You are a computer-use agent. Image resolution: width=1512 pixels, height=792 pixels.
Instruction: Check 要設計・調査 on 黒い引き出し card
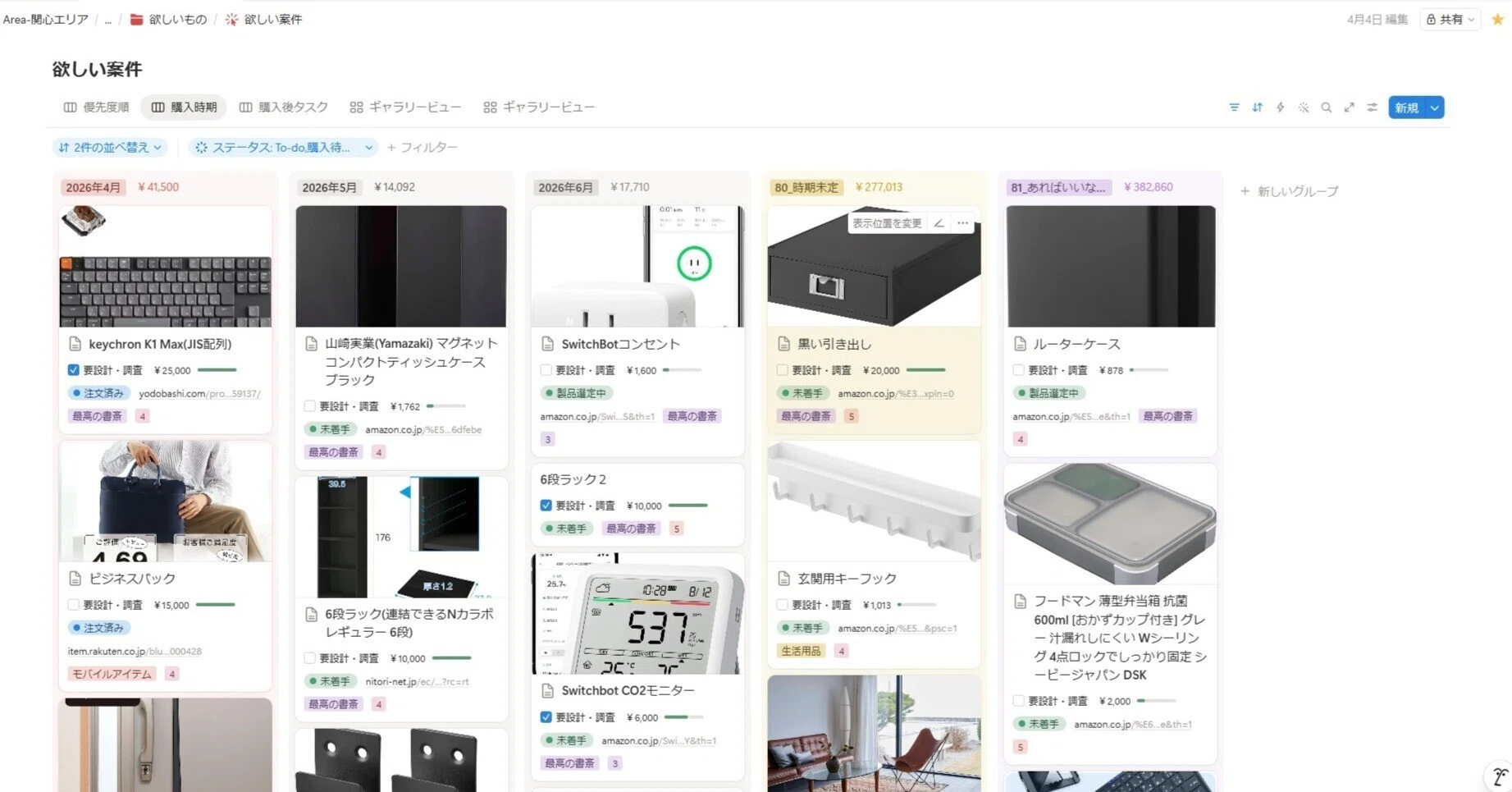click(783, 370)
